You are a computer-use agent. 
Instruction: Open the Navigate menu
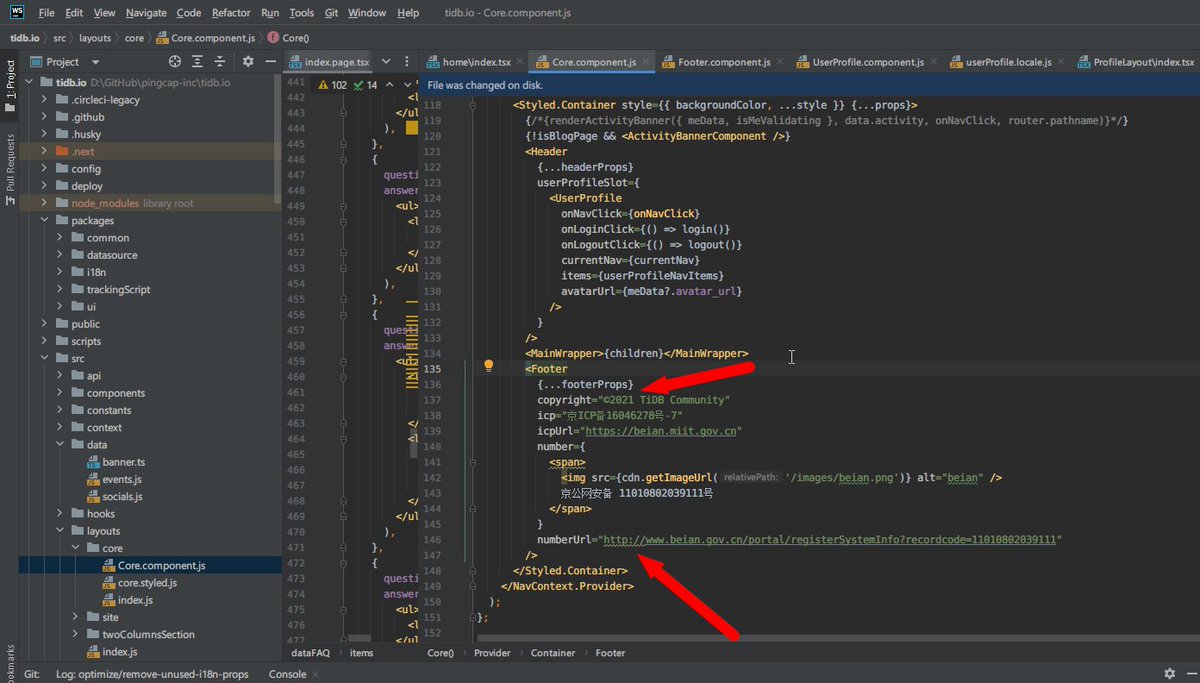tap(147, 13)
